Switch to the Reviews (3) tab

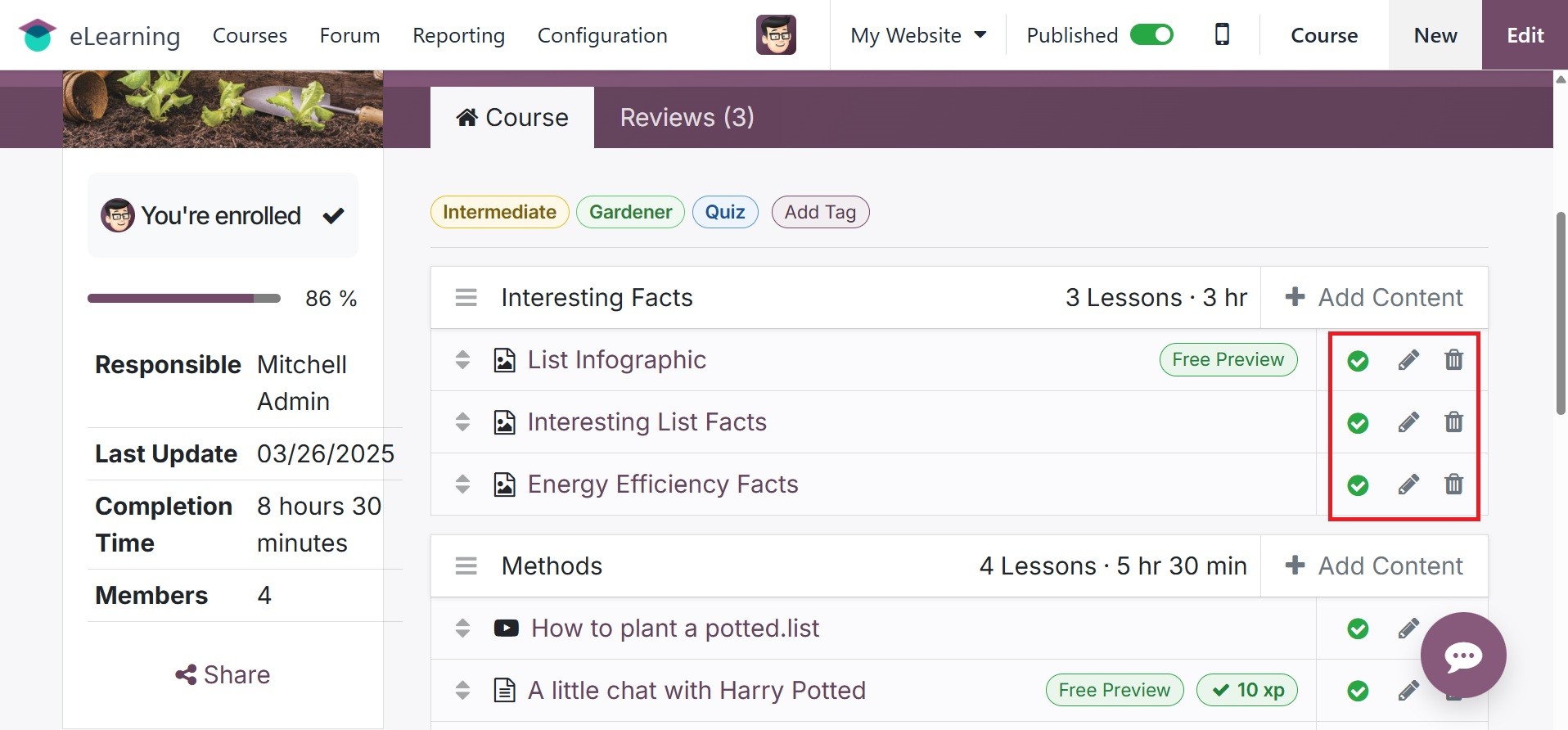(x=687, y=117)
